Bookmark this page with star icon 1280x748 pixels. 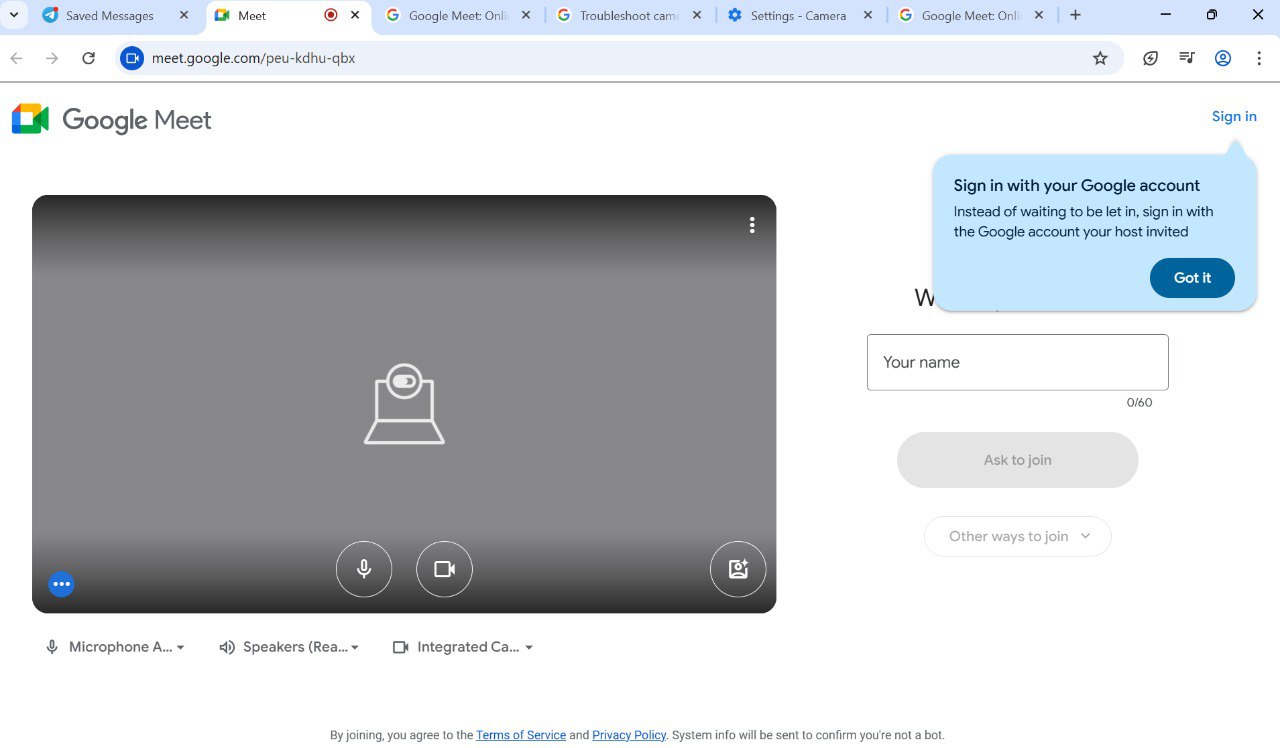pyautogui.click(x=1100, y=58)
